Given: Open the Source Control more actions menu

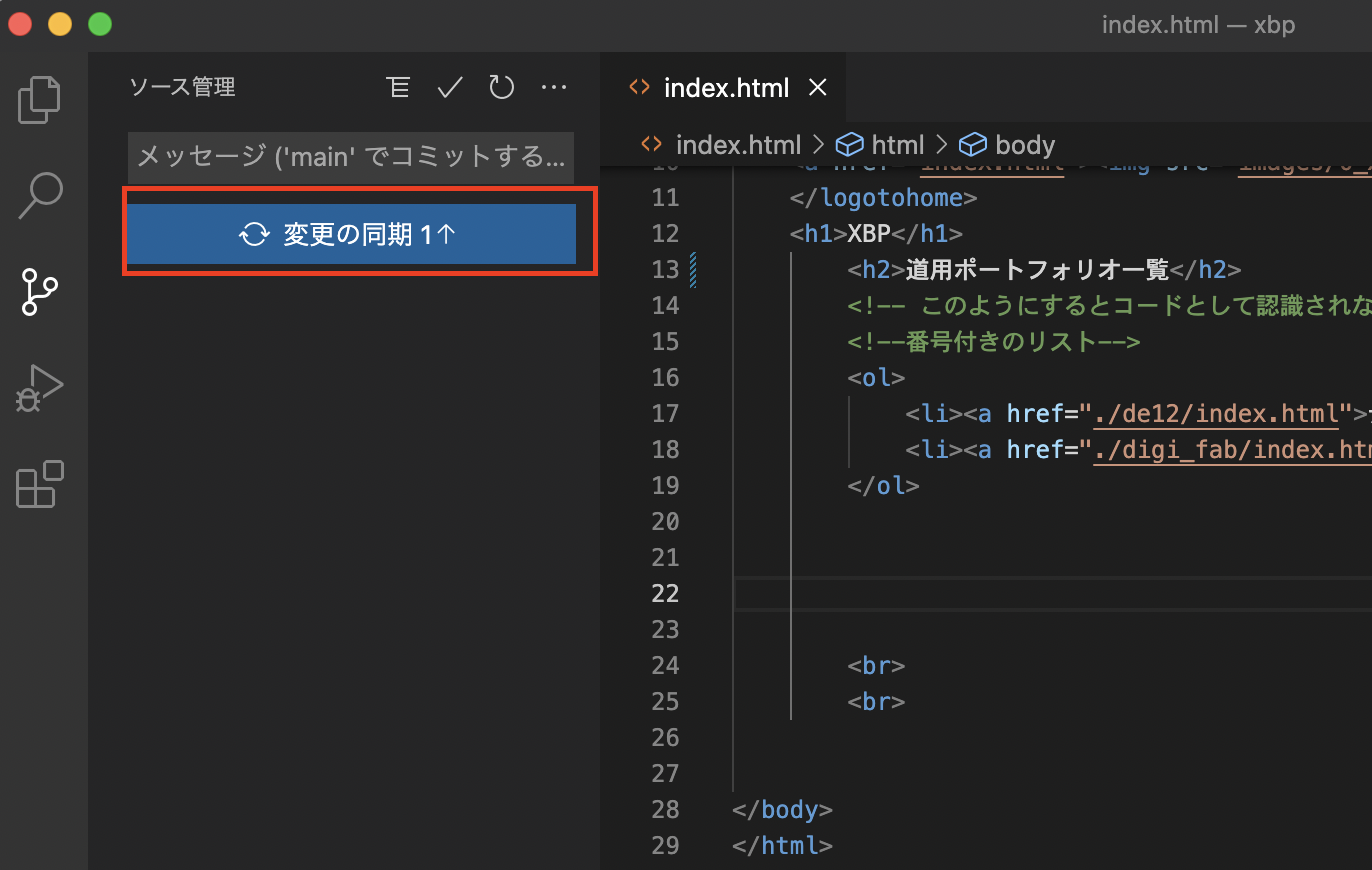Looking at the screenshot, I should click(x=554, y=87).
